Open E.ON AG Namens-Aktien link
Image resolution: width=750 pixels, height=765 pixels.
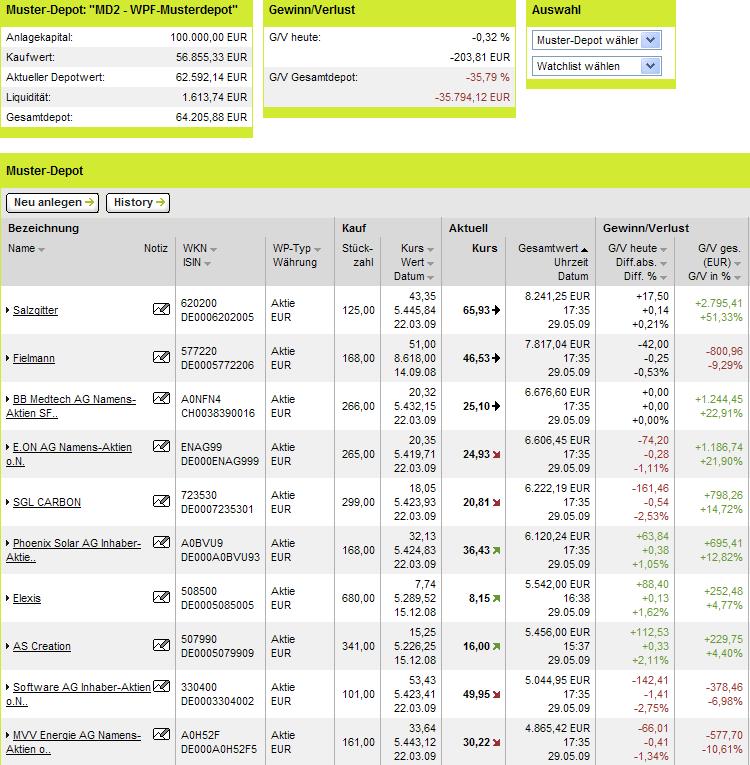click(x=69, y=454)
